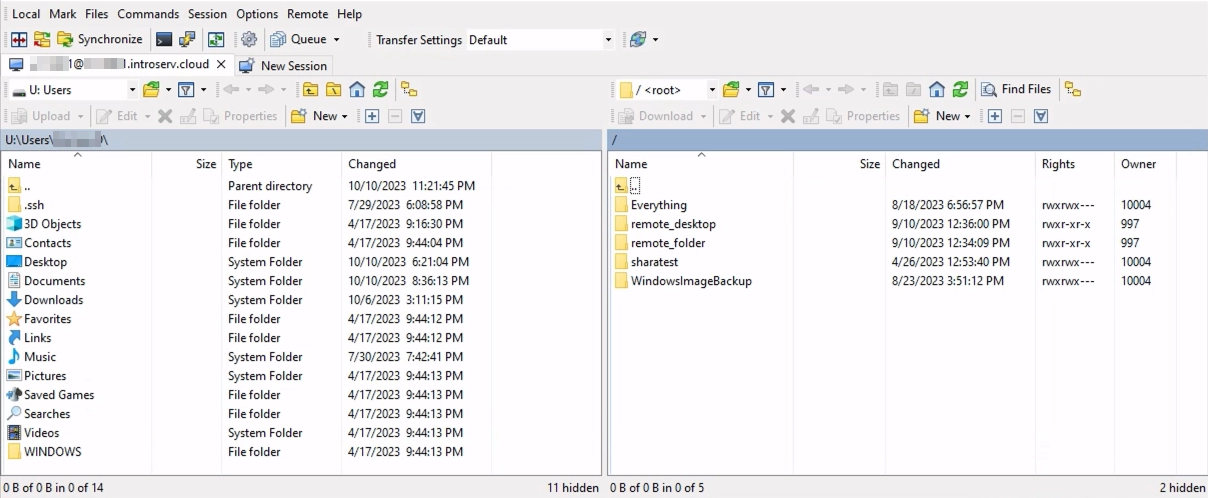Image resolution: width=1208 pixels, height=498 pixels.
Task: Click the Find Files button
Action: pos(1016,90)
